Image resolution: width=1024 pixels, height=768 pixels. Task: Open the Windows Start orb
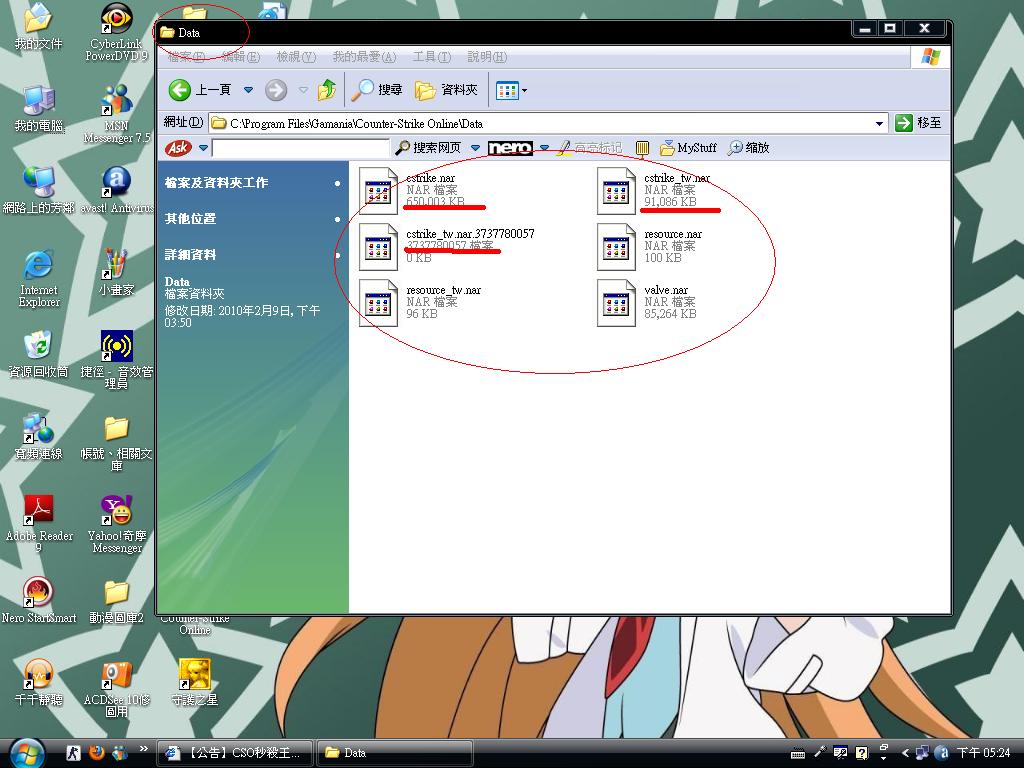(27, 752)
